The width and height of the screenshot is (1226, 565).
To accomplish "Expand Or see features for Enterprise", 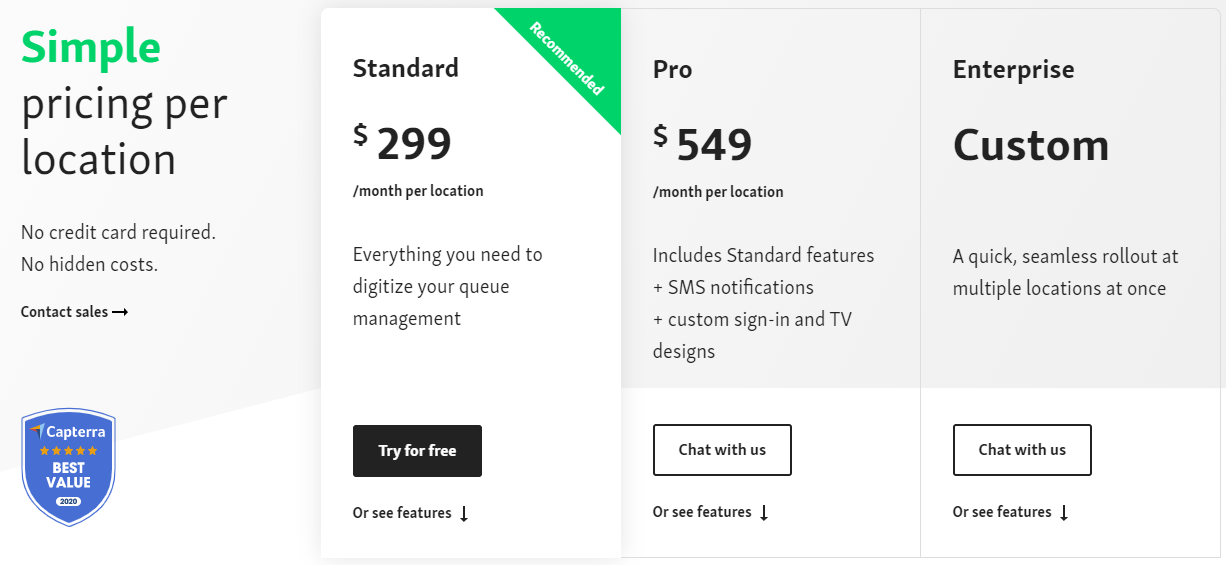I will point(1002,512).
